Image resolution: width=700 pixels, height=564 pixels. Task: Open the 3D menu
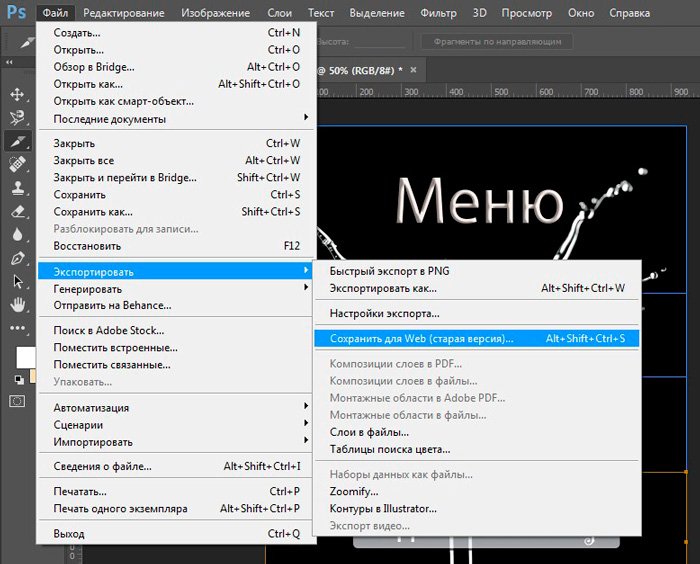[479, 13]
